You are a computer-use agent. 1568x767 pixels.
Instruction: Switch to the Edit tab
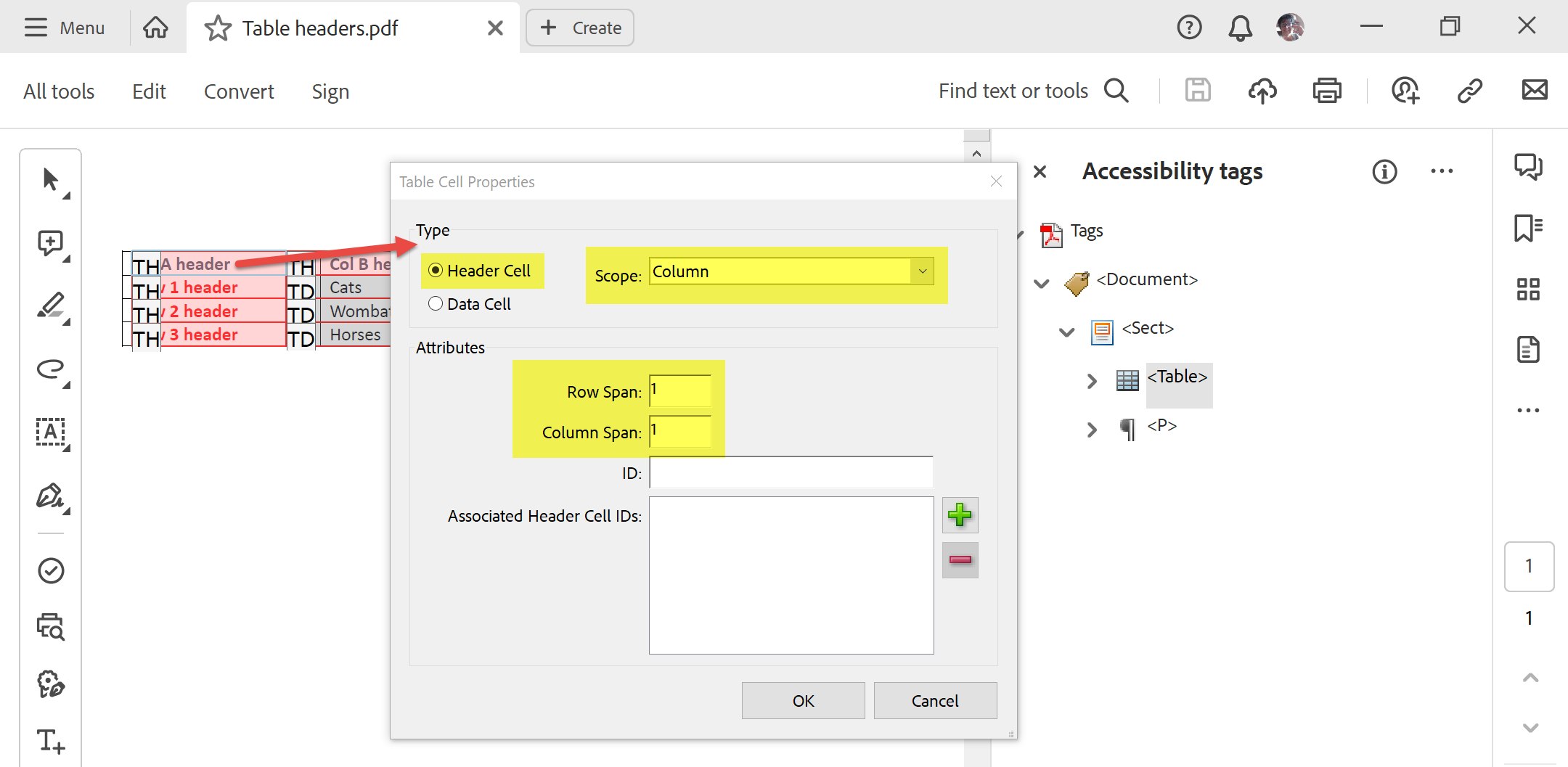(148, 91)
